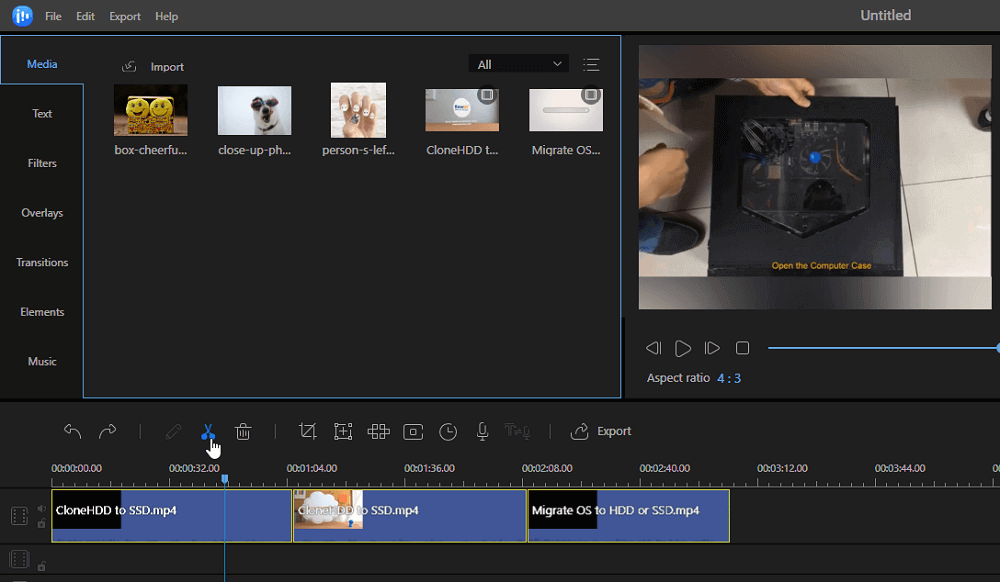Switch media view with the list icon

[x=591, y=64]
